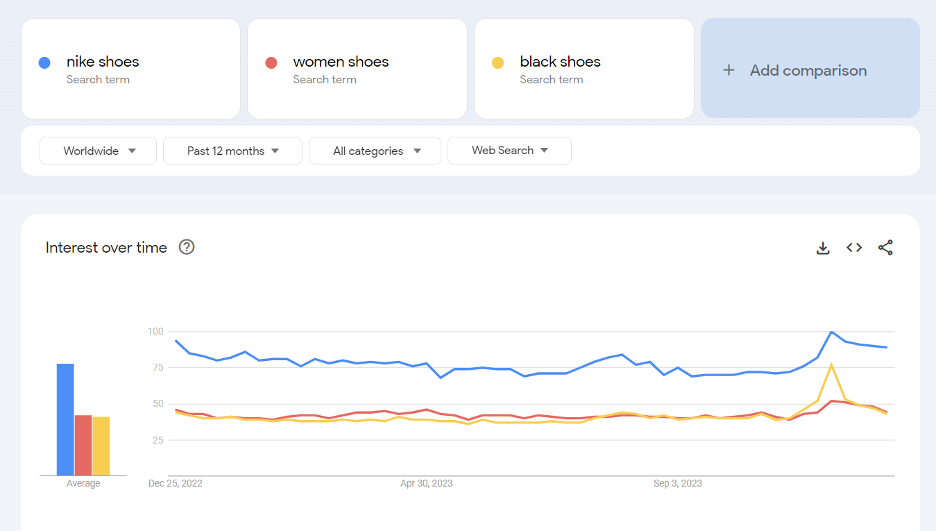Open the Past 12 months time filter
The width and height of the screenshot is (936, 532).
point(233,151)
